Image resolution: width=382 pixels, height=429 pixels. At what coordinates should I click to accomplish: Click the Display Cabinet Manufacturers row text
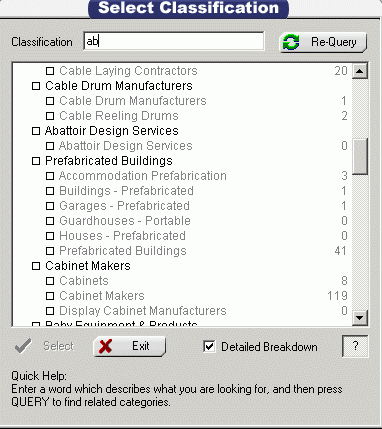tap(143, 311)
